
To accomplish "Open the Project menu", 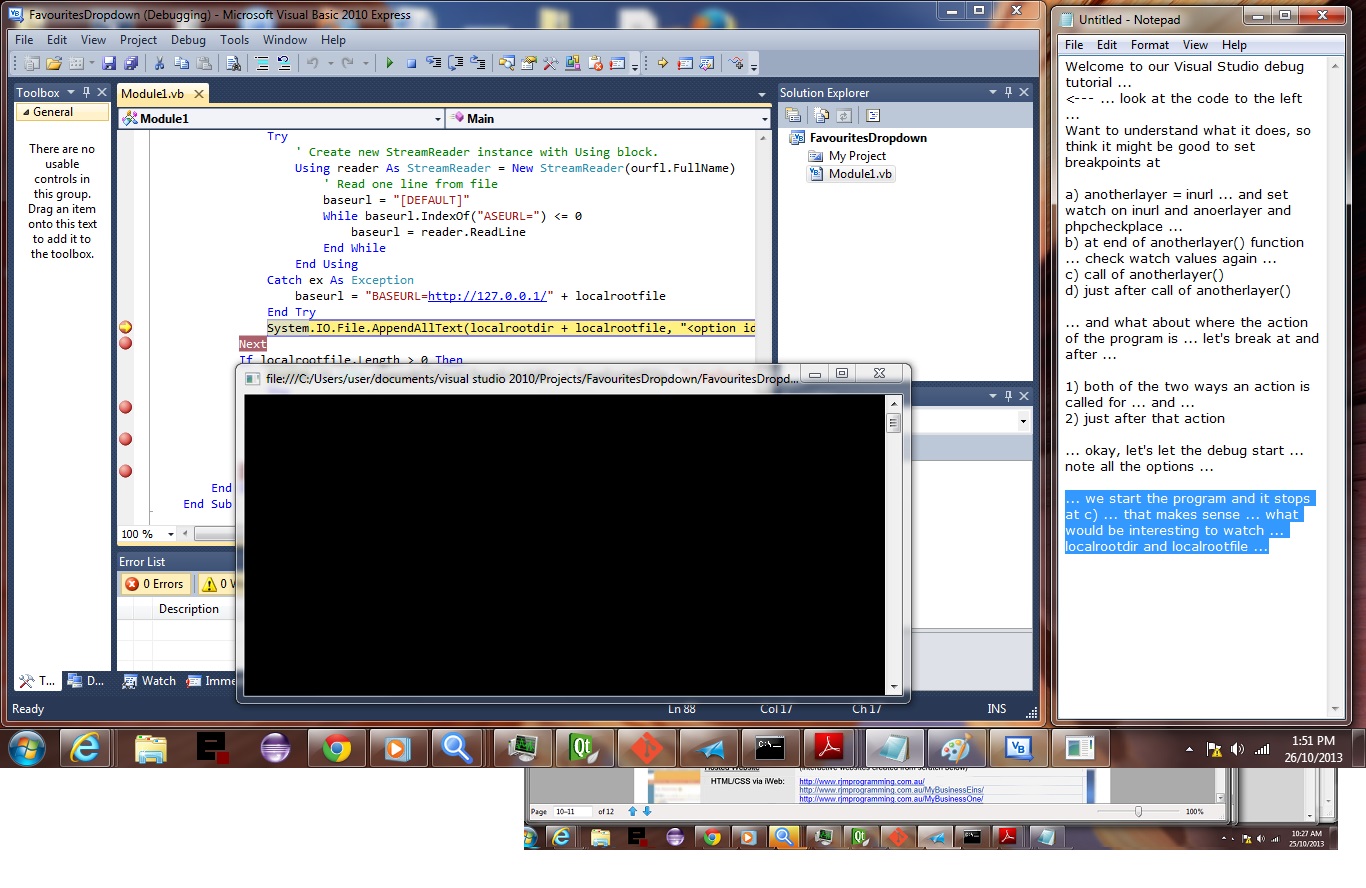I will 138,40.
